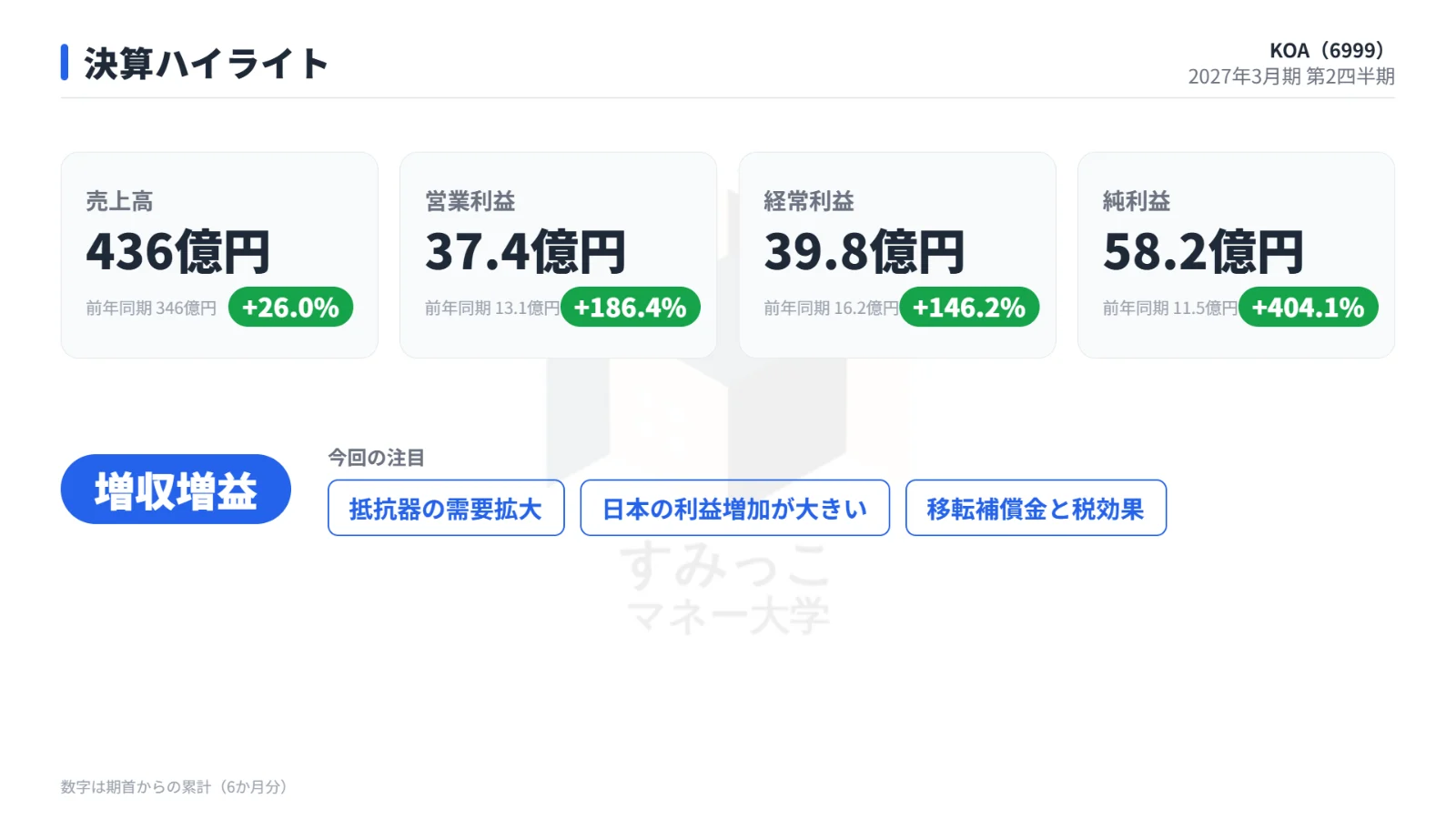Click the 今回の注目 heading
1456x819 pixels.
(376, 458)
